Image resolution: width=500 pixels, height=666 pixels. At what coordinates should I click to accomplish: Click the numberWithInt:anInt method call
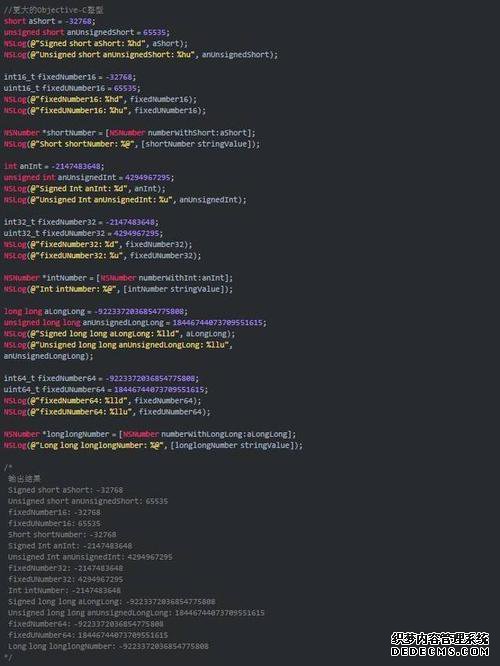coord(184,278)
